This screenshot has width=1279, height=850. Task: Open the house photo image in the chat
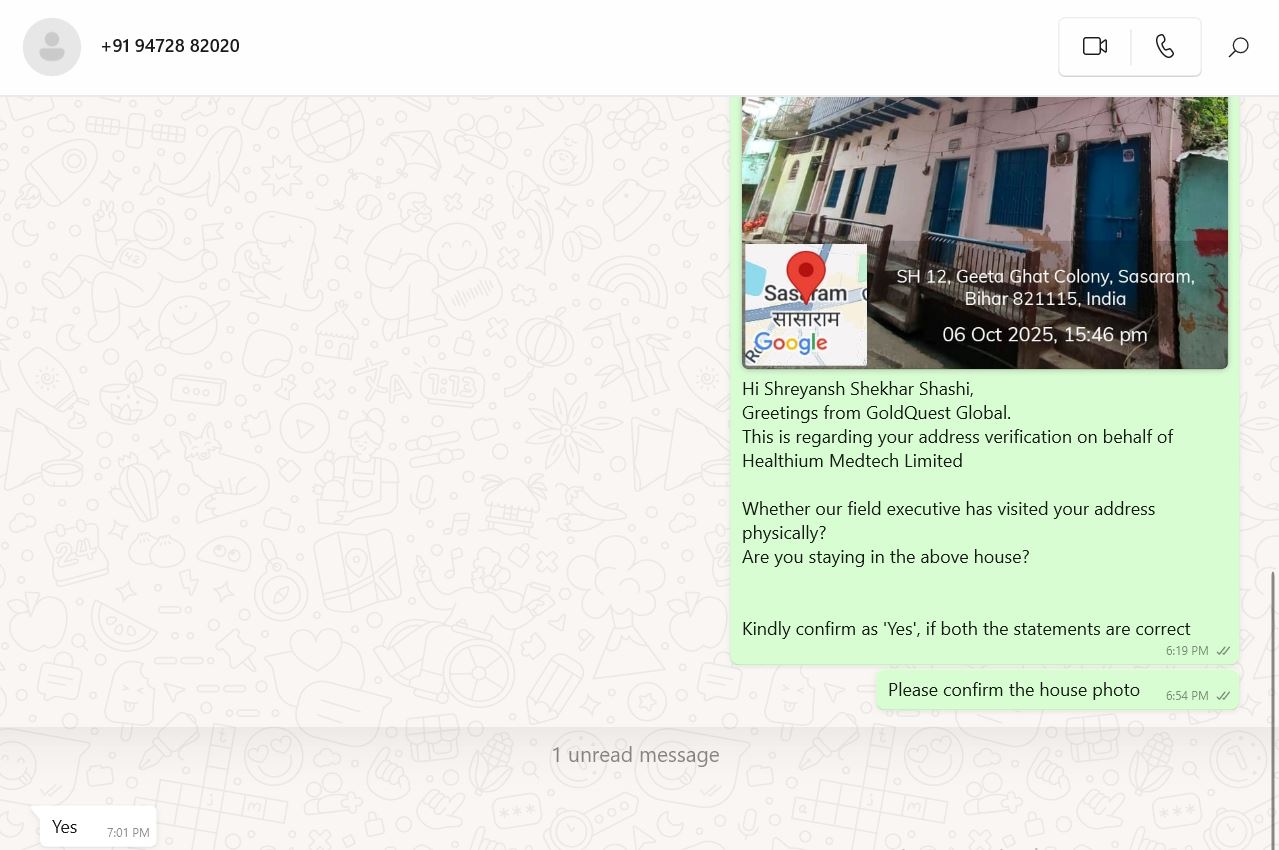coord(985,232)
